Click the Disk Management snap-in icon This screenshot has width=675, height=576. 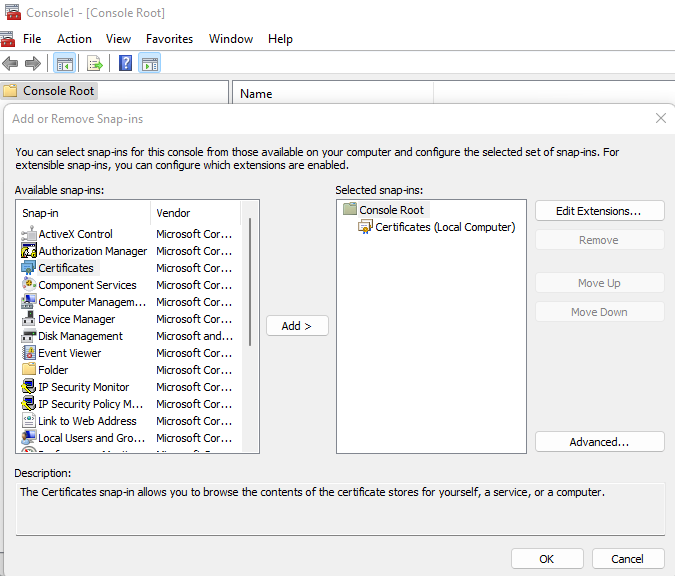28,336
